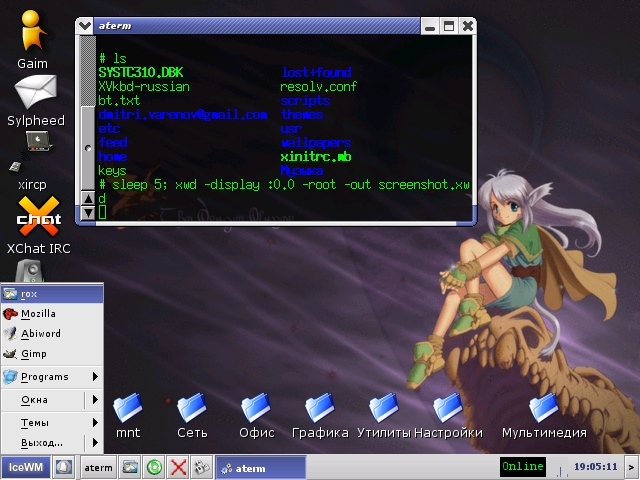Open the Сеть folder icon
Image resolution: width=640 pixels, height=480 pixels.
coord(192,407)
